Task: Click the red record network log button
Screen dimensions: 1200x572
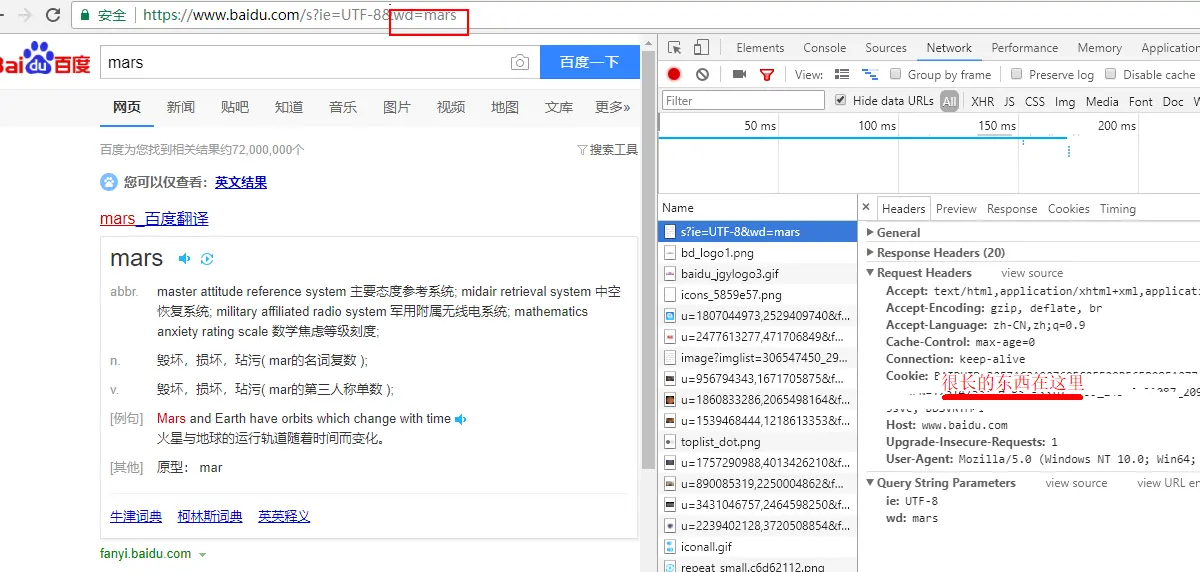Action: click(674, 74)
